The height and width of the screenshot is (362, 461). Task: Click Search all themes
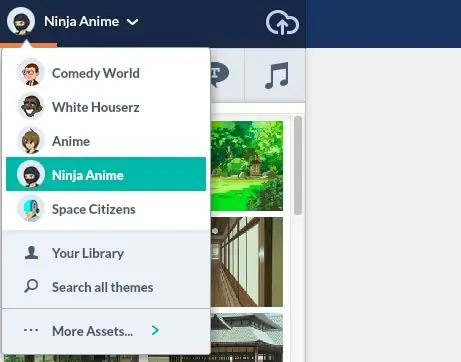tap(106, 287)
